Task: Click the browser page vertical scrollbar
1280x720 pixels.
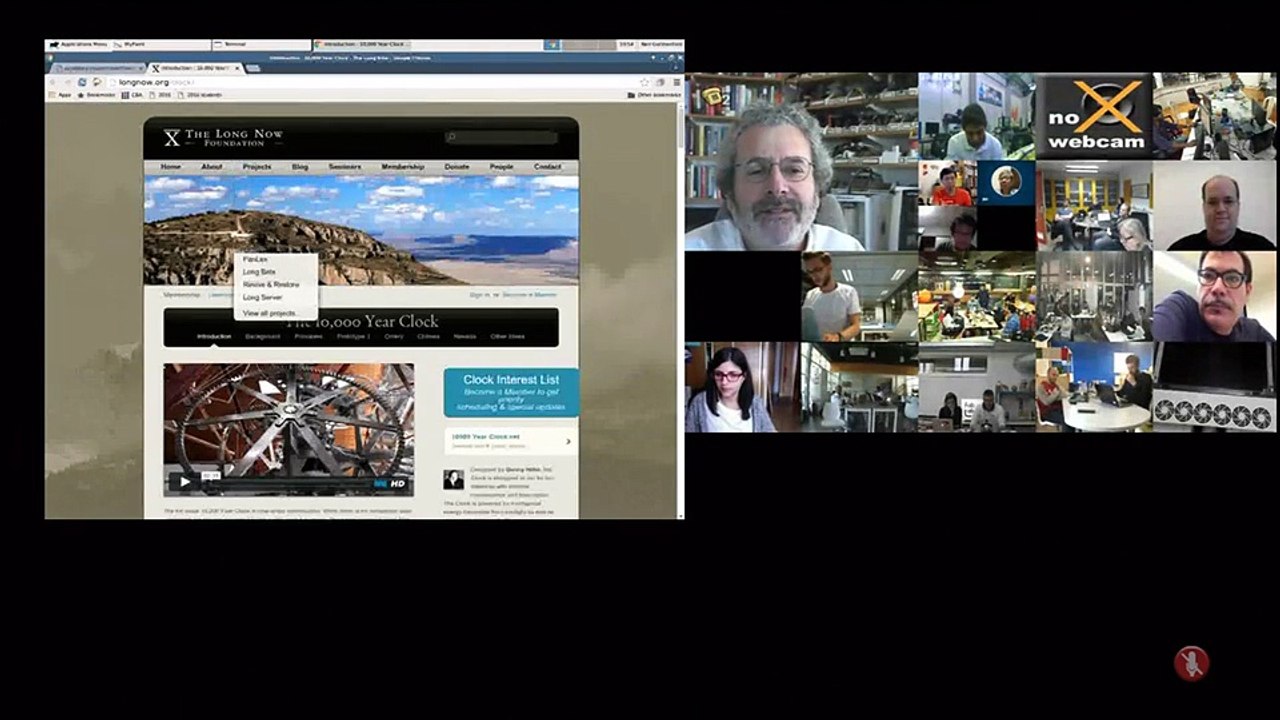Action: pos(681,310)
